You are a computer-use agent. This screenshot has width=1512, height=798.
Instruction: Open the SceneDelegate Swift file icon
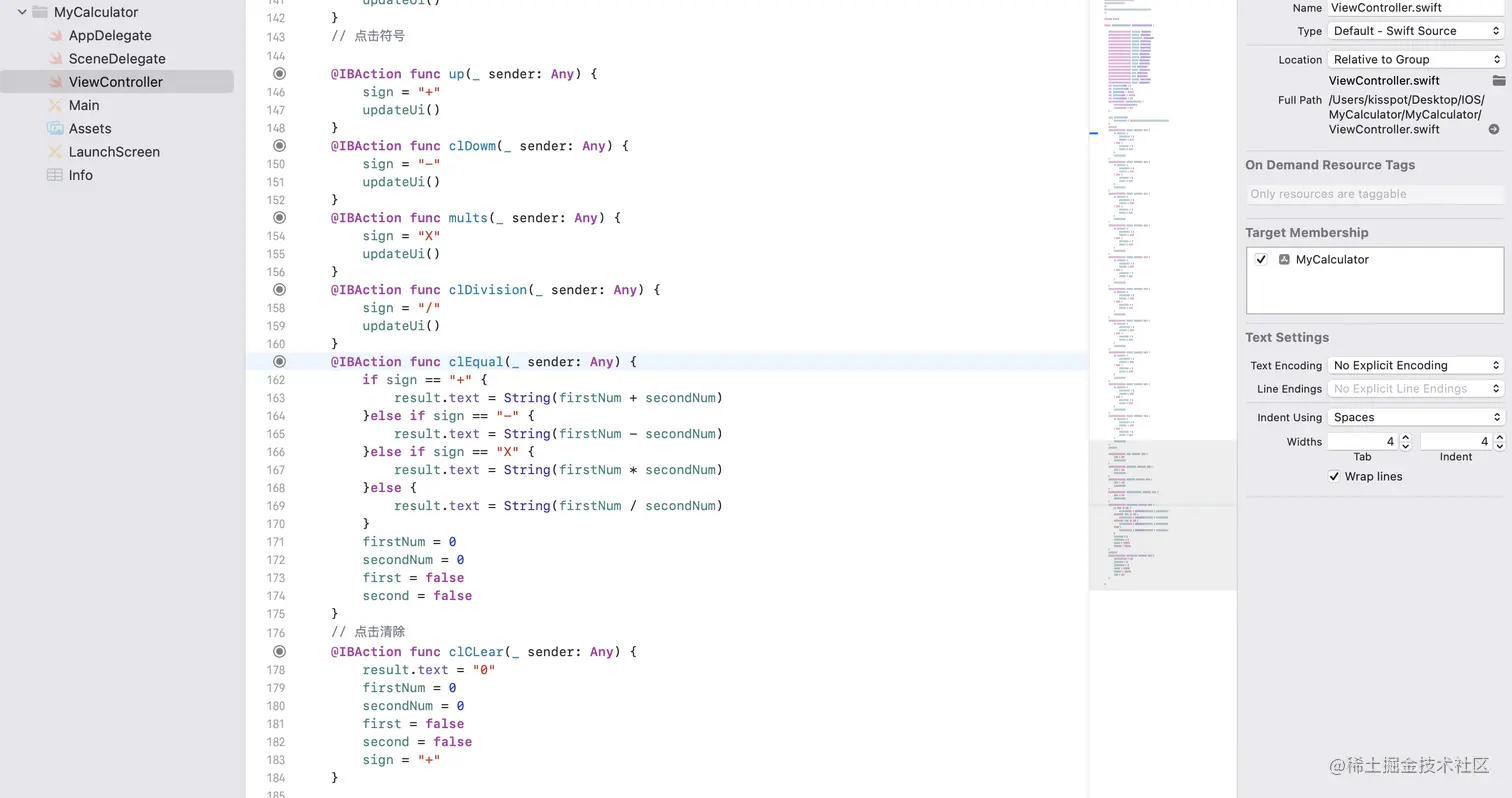pyautogui.click(x=55, y=59)
